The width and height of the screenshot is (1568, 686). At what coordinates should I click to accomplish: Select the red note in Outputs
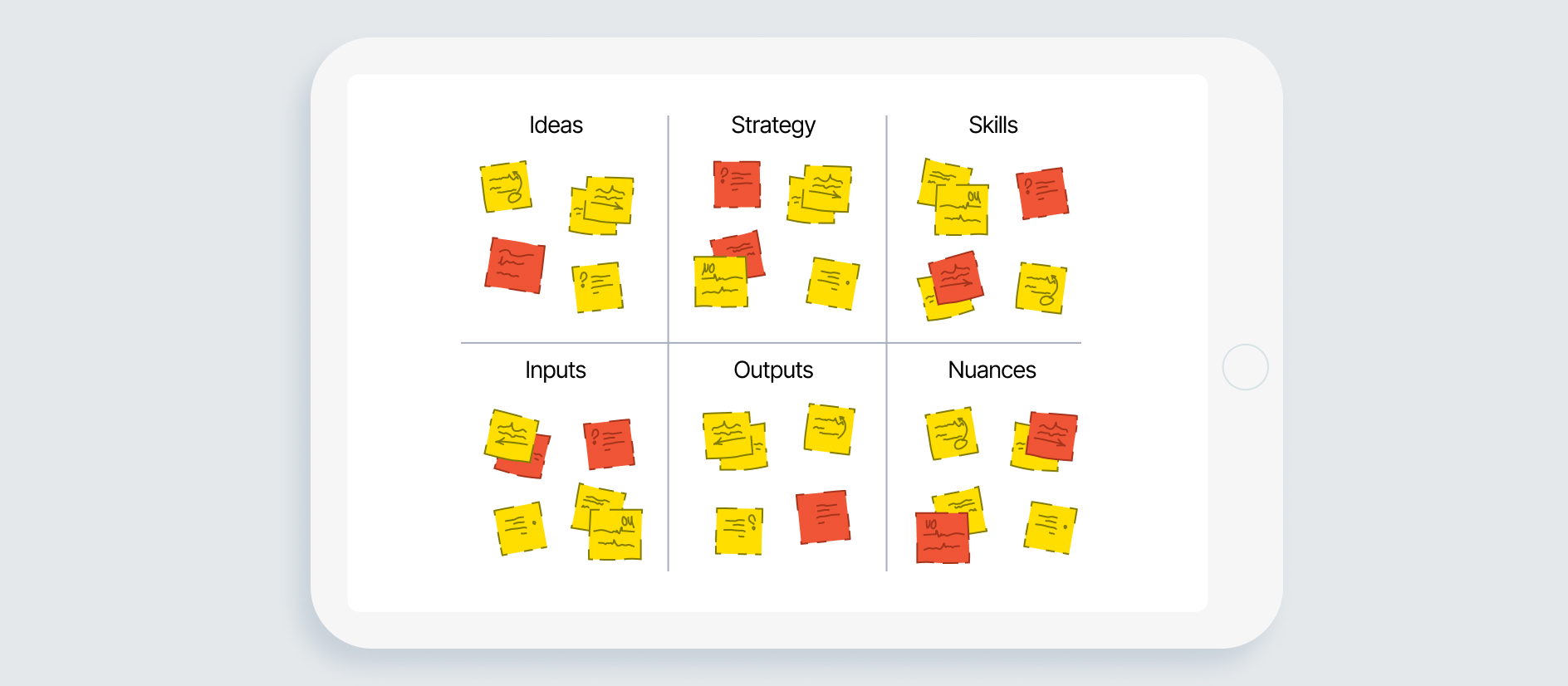823,517
